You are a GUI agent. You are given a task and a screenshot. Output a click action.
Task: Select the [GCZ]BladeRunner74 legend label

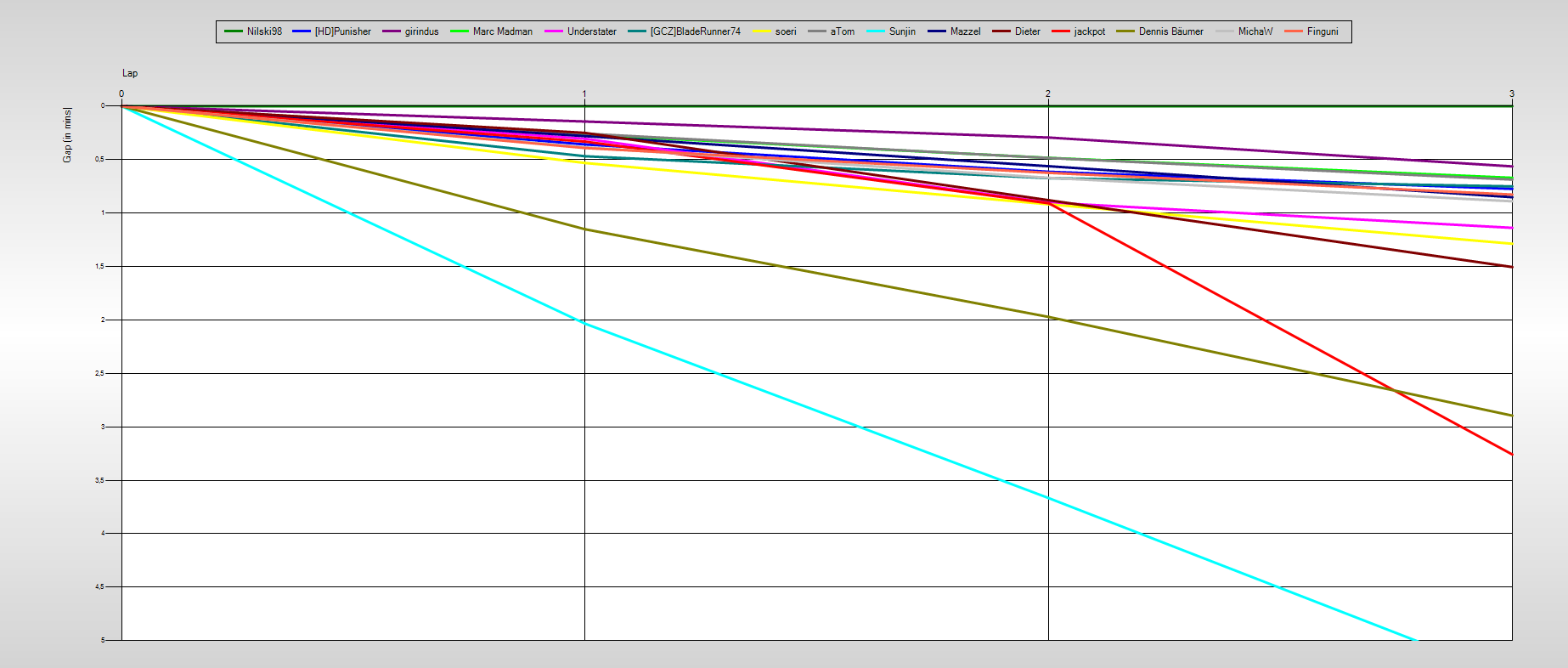(x=695, y=31)
